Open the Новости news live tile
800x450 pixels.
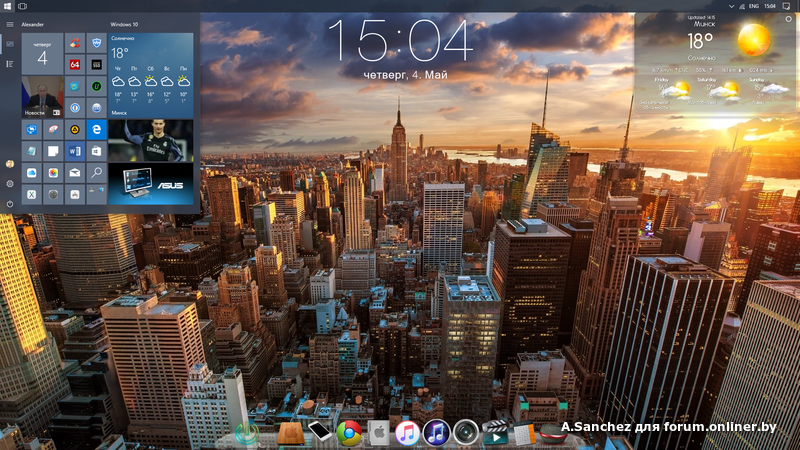[x=42, y=98]
